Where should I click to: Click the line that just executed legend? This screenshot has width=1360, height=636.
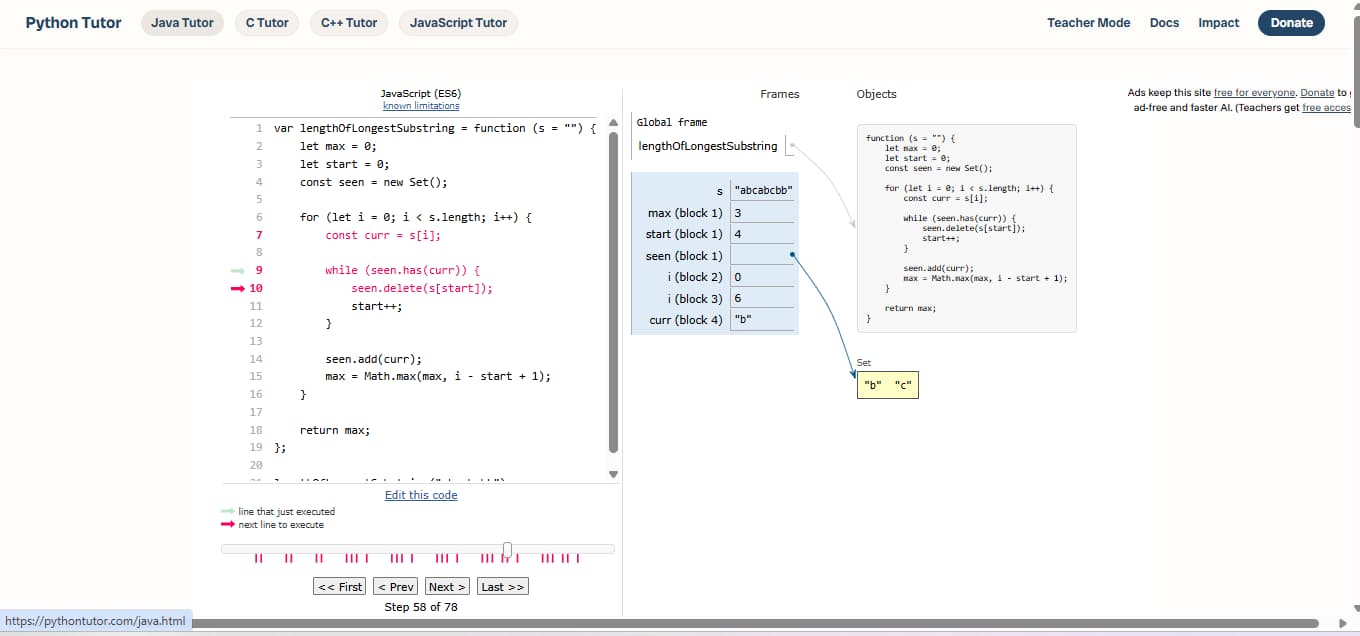286,512
